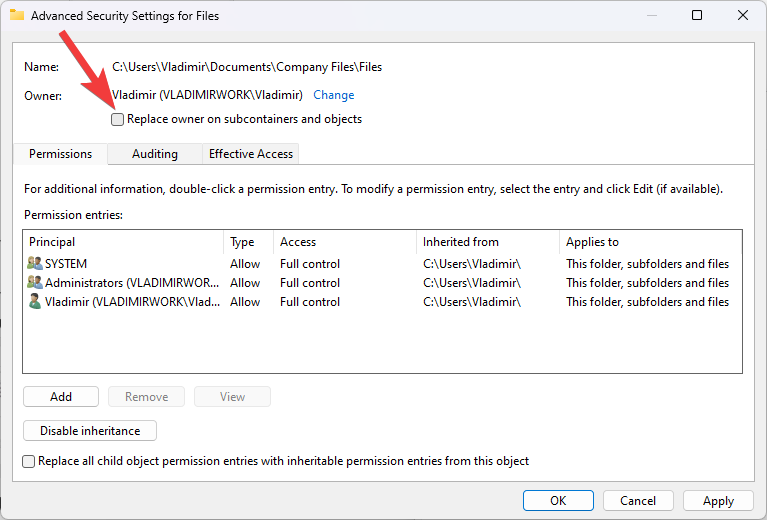This screenshot has height=520, width=767.
Task: Click the Administrators principal group icon
Action: pos(35,283)
